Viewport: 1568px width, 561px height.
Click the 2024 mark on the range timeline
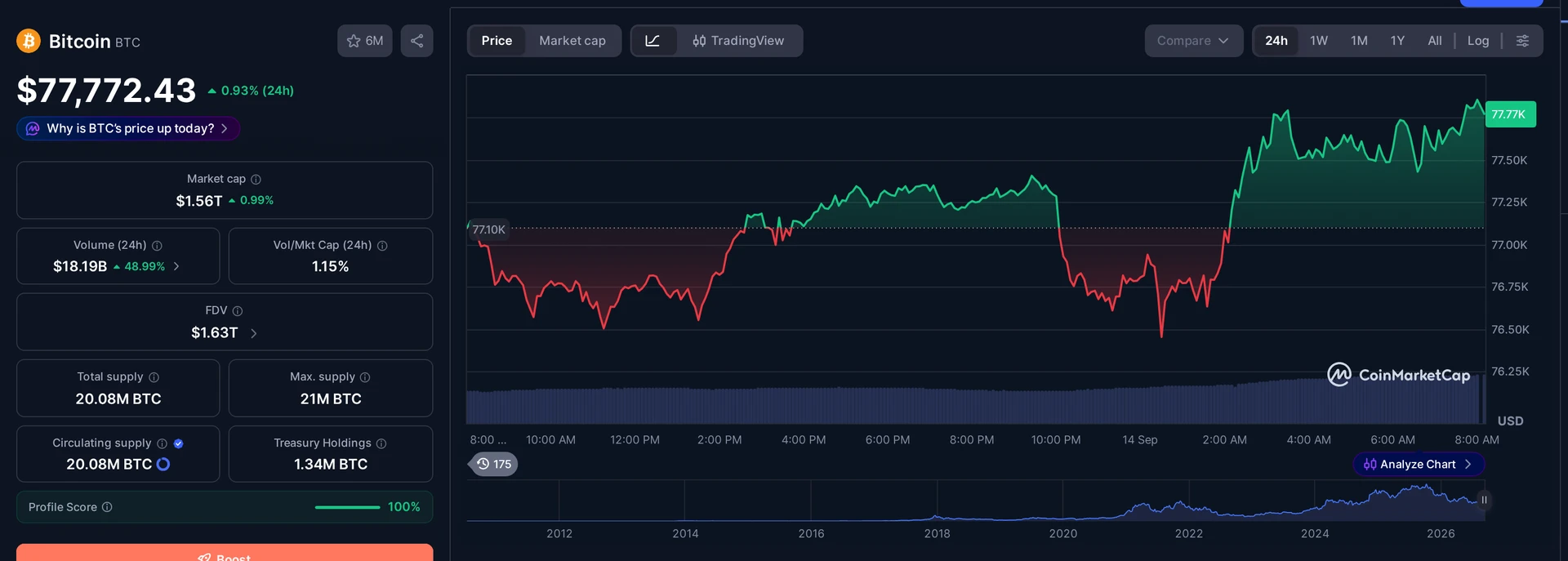pyautogui.click(x=1315, y=533)
